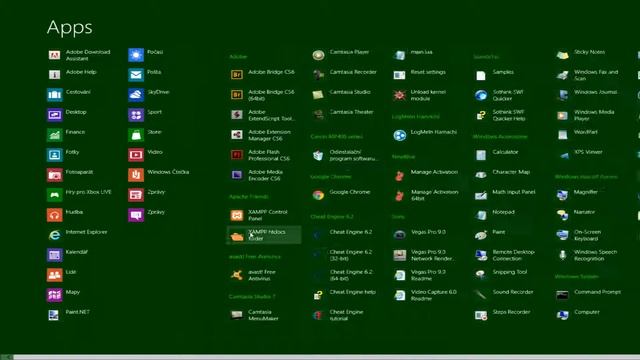Launch Google Chrome
This screenshot has height=360, width=640.
click(x=342, y=195)
